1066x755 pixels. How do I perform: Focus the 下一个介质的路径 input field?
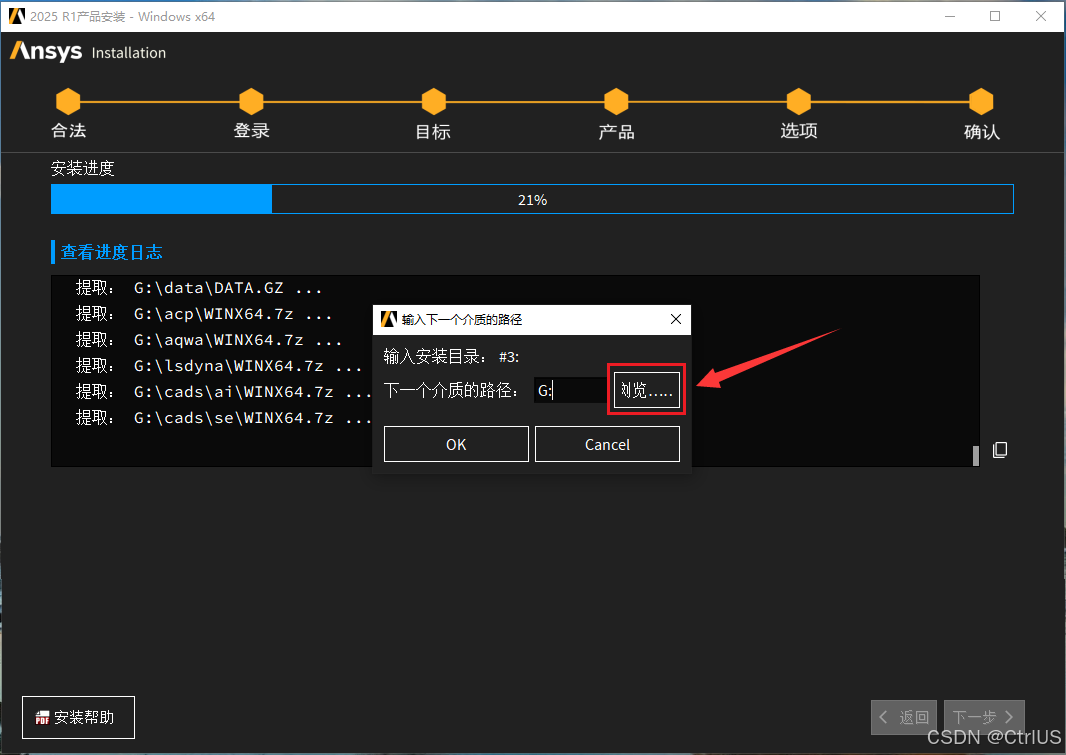570,390
